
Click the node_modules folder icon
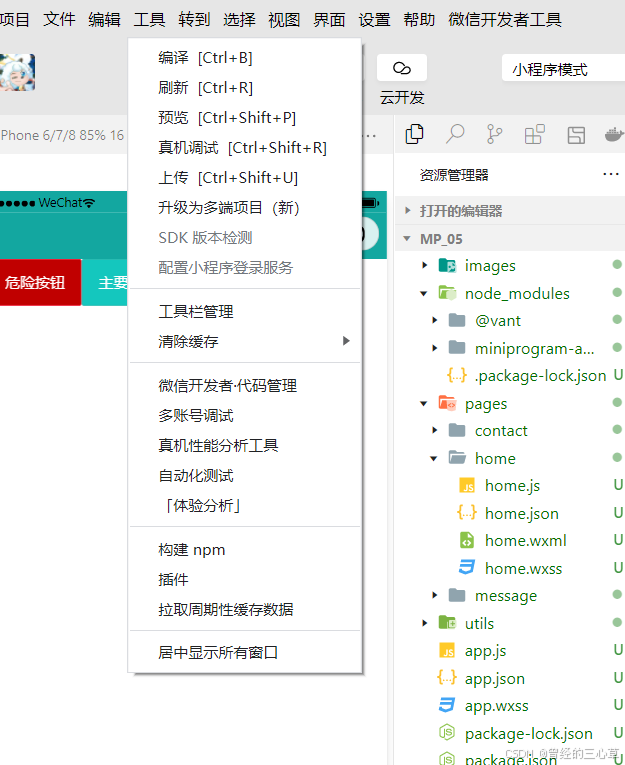pyautogui.click(x=447, y=293)
